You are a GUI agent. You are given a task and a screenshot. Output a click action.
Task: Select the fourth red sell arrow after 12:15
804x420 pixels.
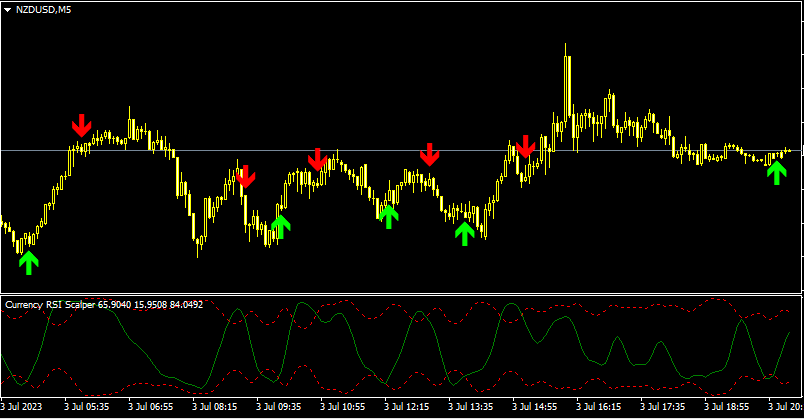pos(429,154)
